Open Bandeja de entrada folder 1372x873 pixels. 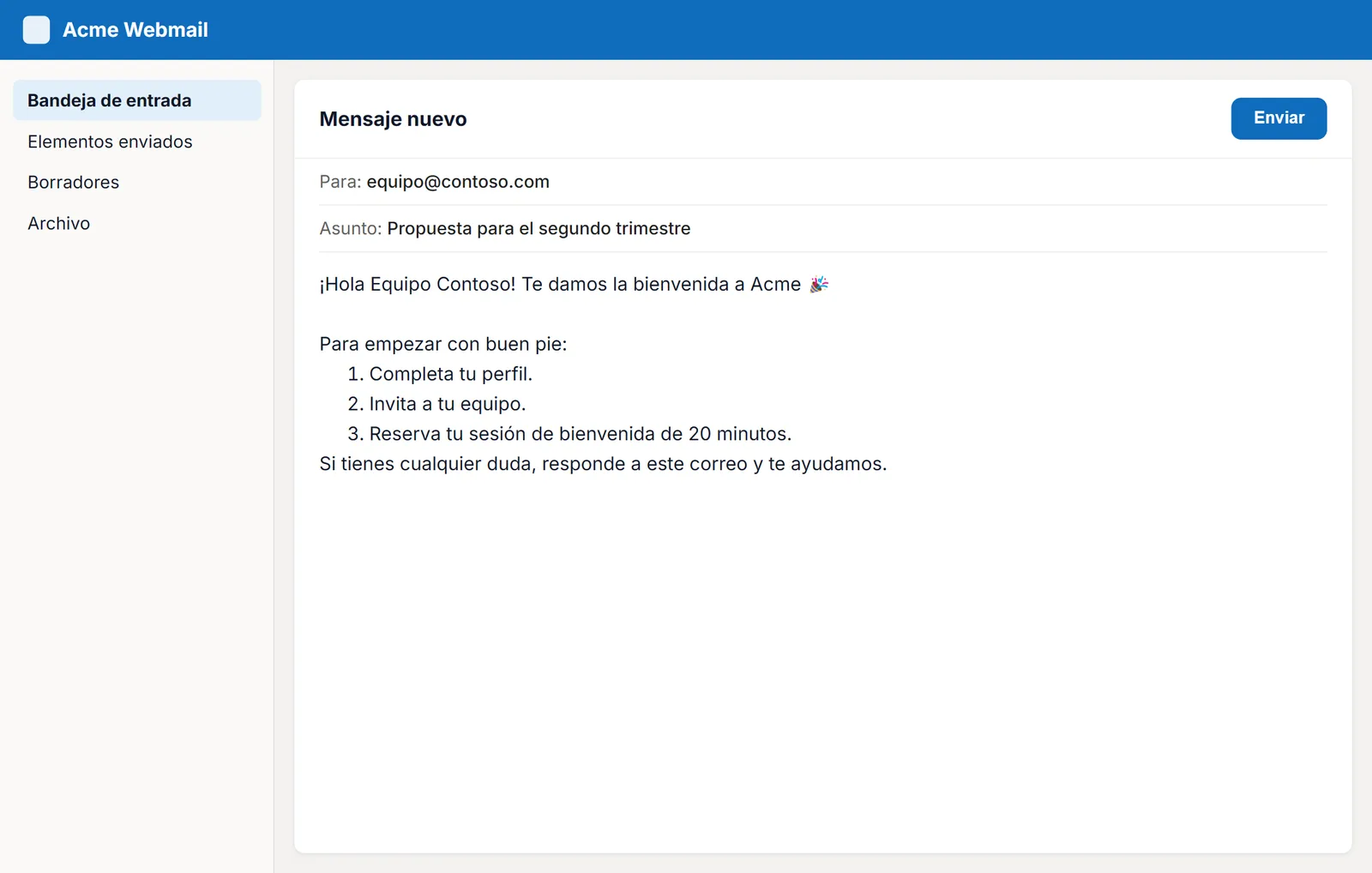pos(137,100)
